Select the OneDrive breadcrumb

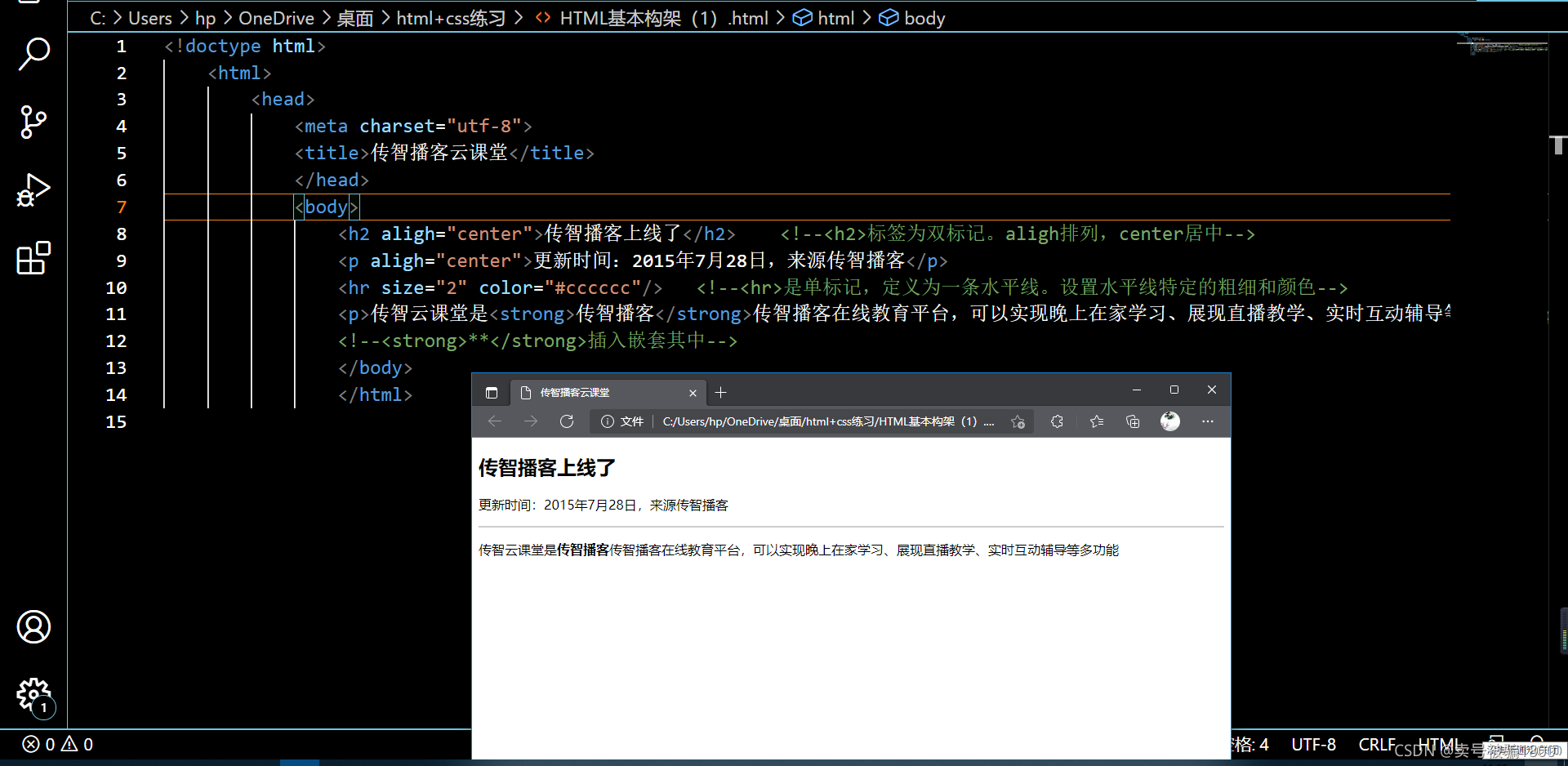pos(276,18)
